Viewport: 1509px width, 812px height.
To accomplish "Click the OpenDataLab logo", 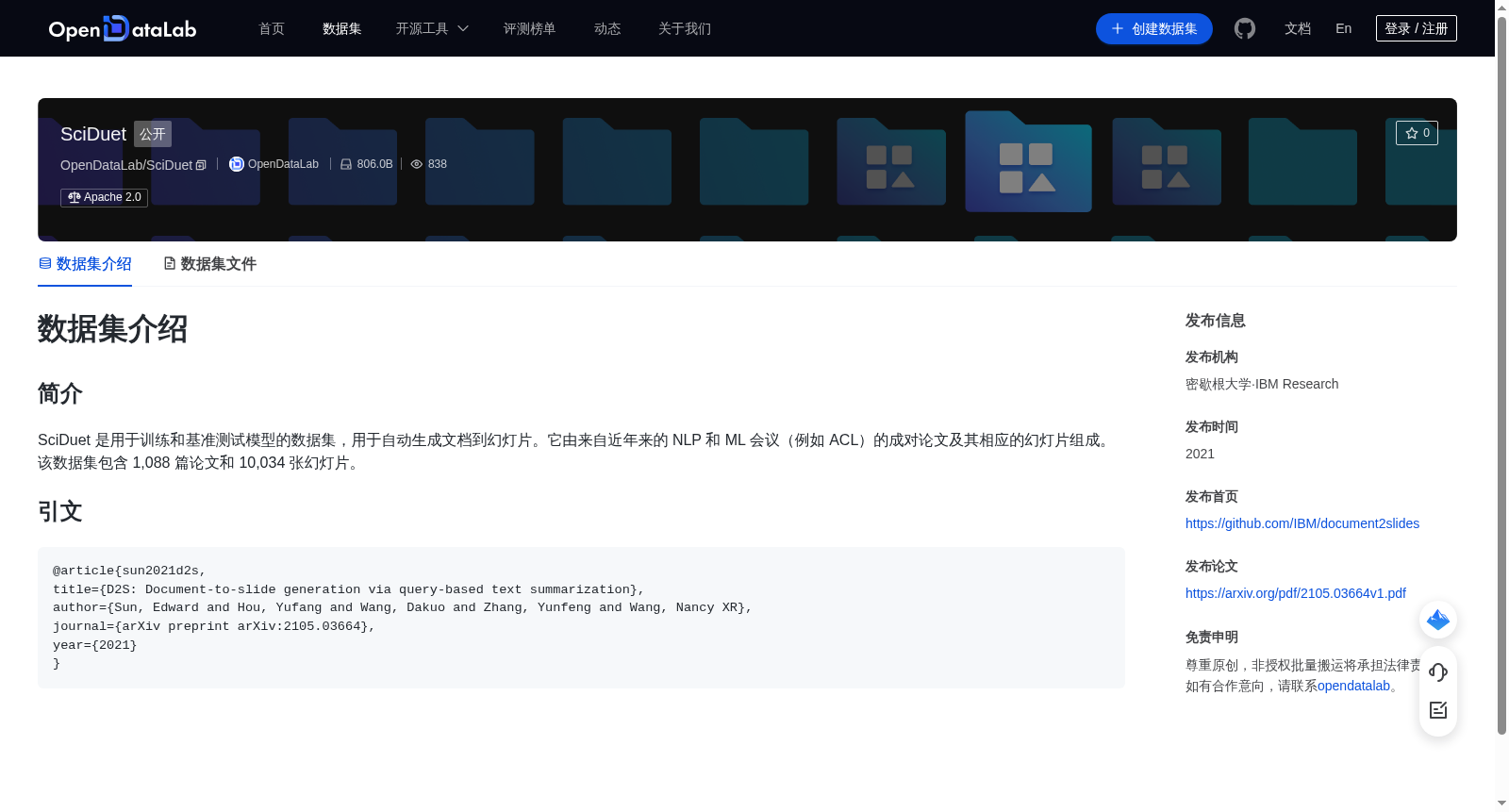I will [123, 28].
